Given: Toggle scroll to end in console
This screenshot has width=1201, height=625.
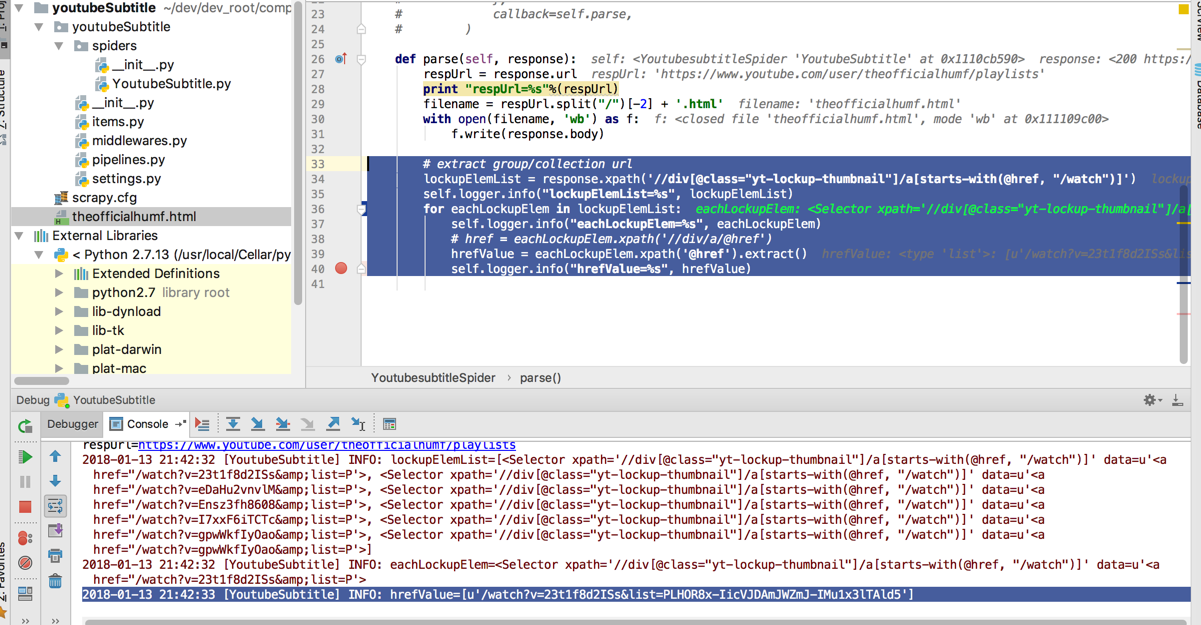Looking at the screenshot, I should tap(55, 531).
